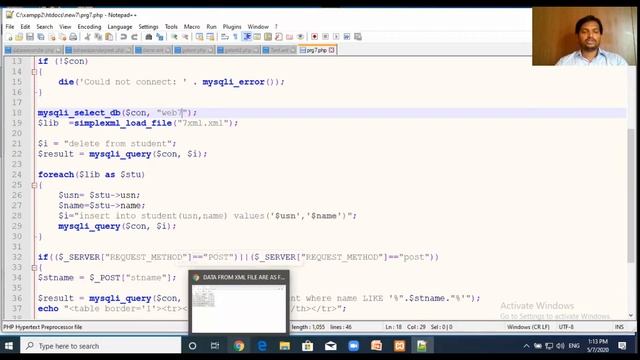Image resolution: width=640 pixels, height=360 pixels.
Task: Toggle Show All Characters pilcrow icon
Action: (236, 37)
